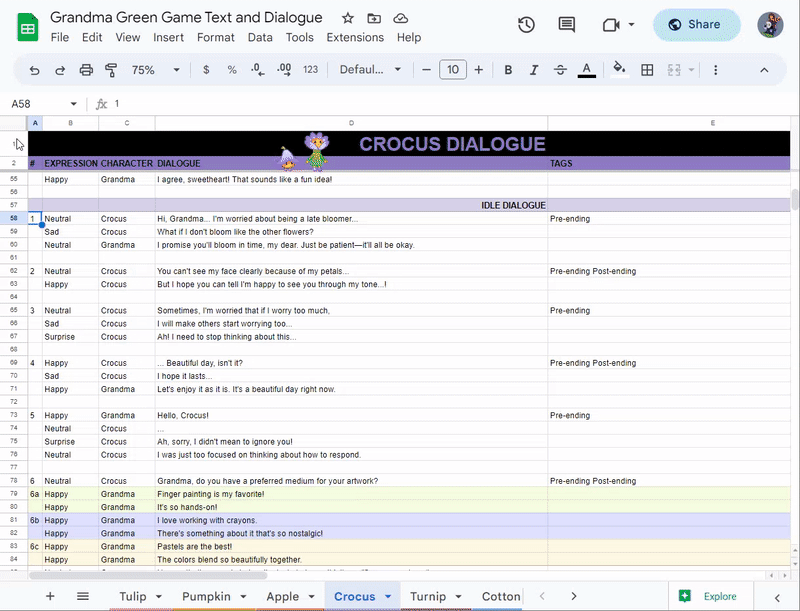
Task: Click the Explore button
Action: [x=709, y=596]
